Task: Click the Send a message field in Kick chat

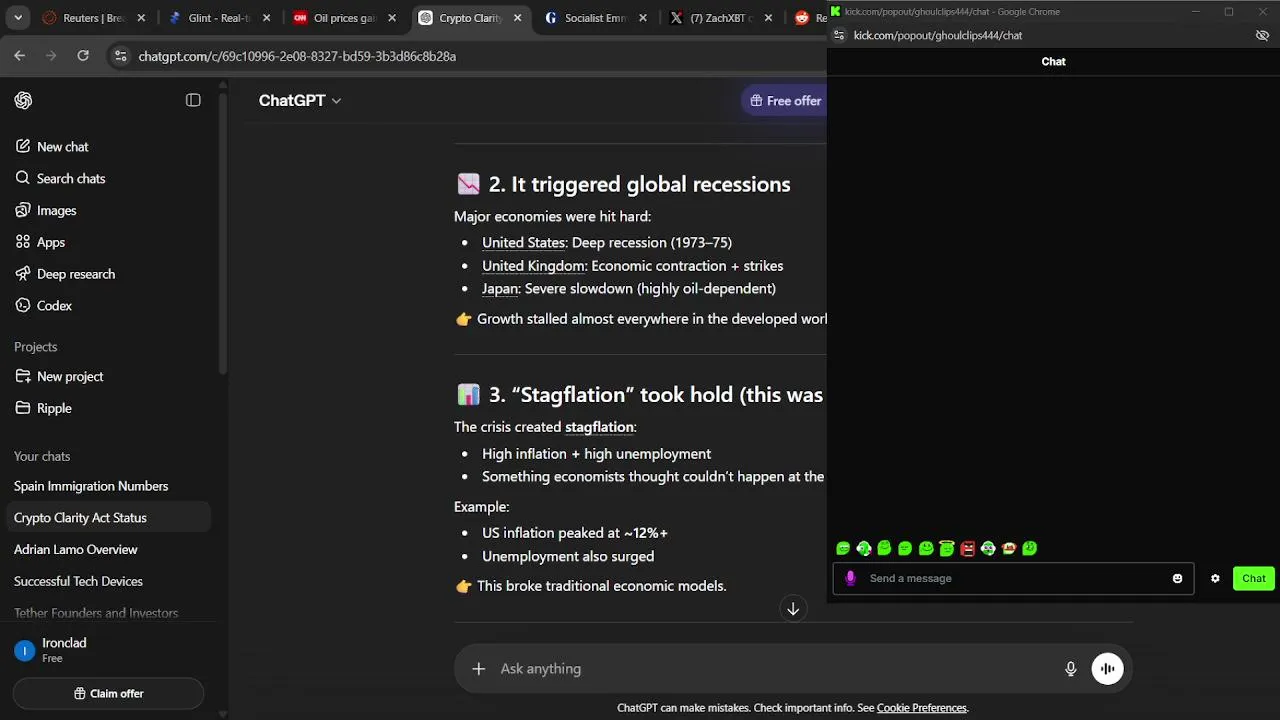Action: pos(1013,578)
